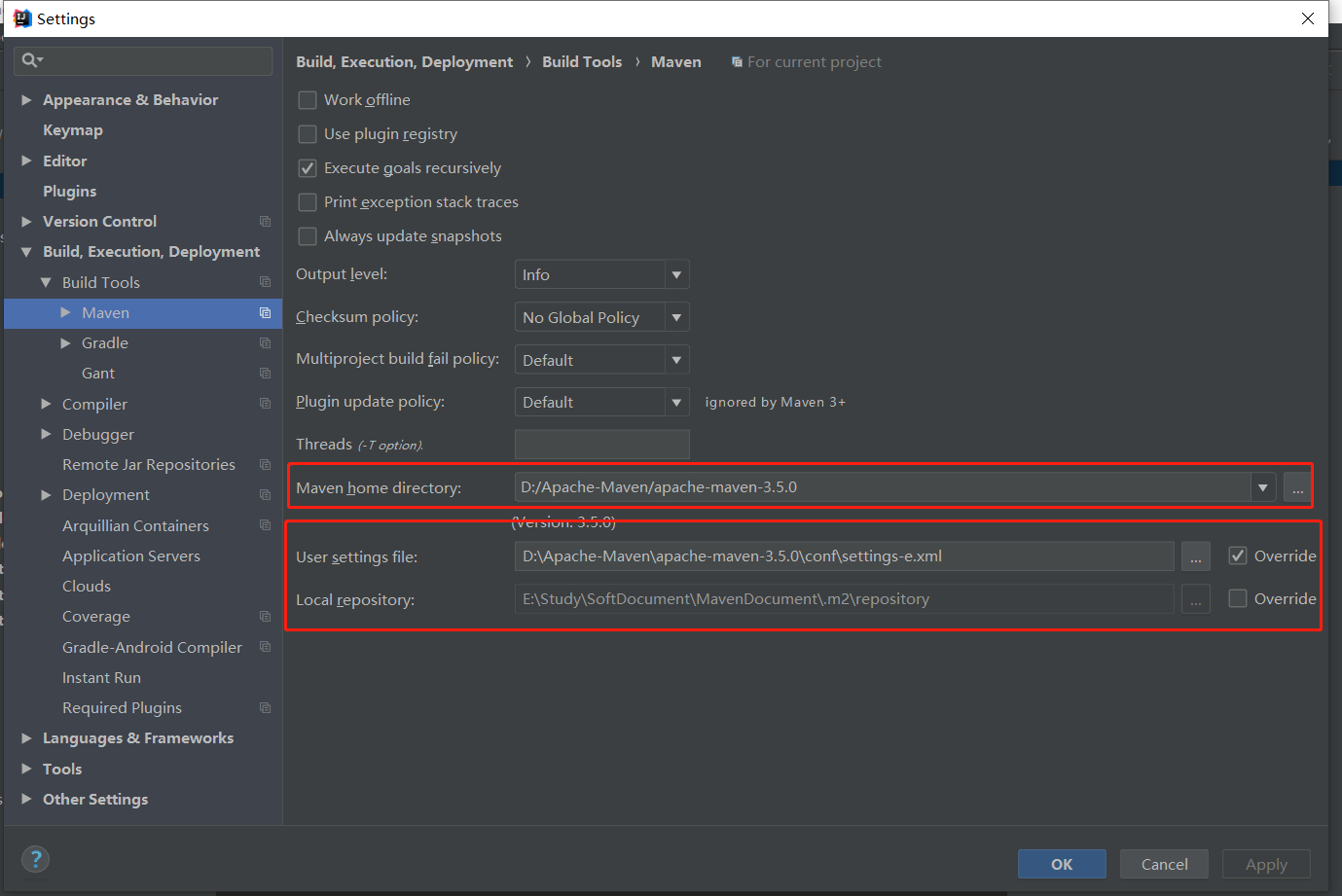The width and height of the screenshot is (1342, 896).
Task: Click the help question mark icon
Action: pos(36,859)
